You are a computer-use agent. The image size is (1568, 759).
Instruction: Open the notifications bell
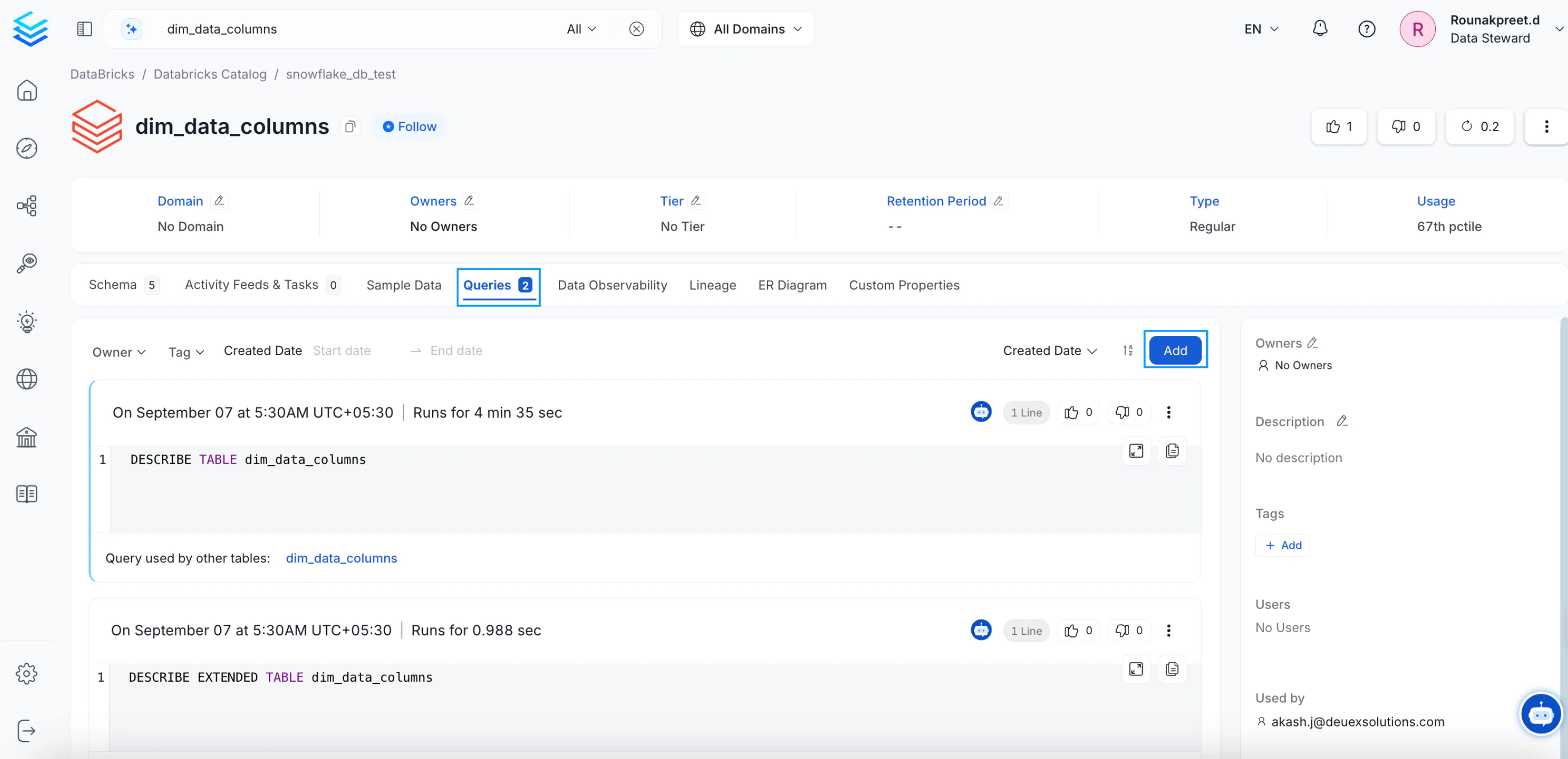click(x=1320, y=29)
